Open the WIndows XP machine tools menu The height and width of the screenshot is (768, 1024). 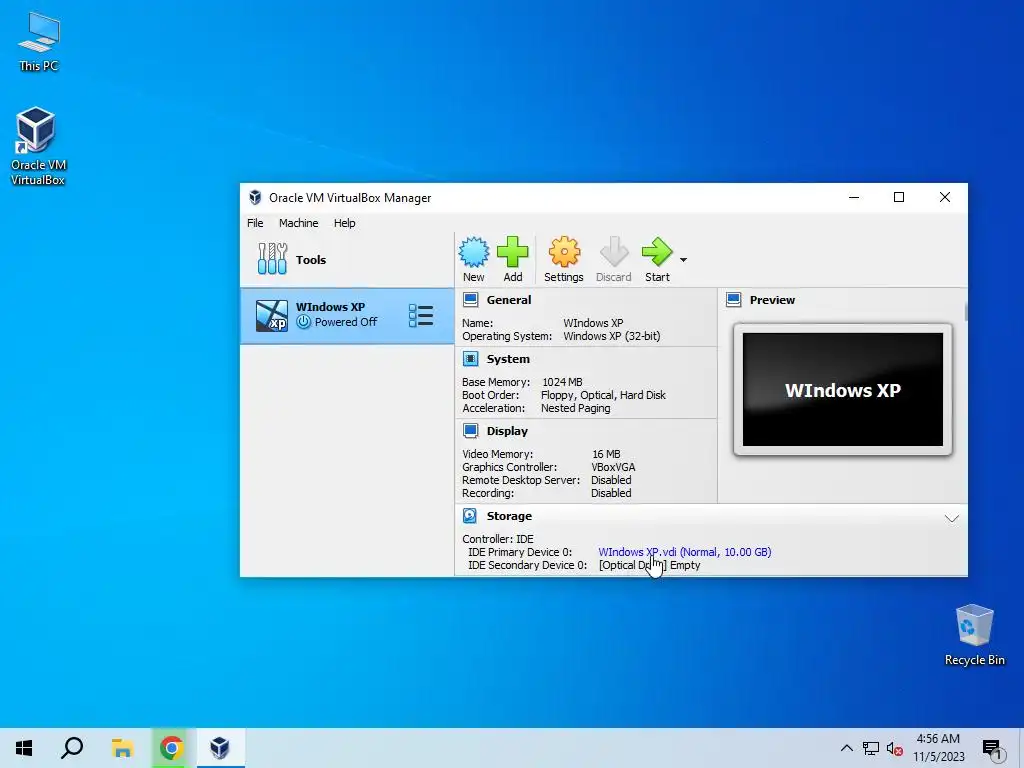coord(421,315)
